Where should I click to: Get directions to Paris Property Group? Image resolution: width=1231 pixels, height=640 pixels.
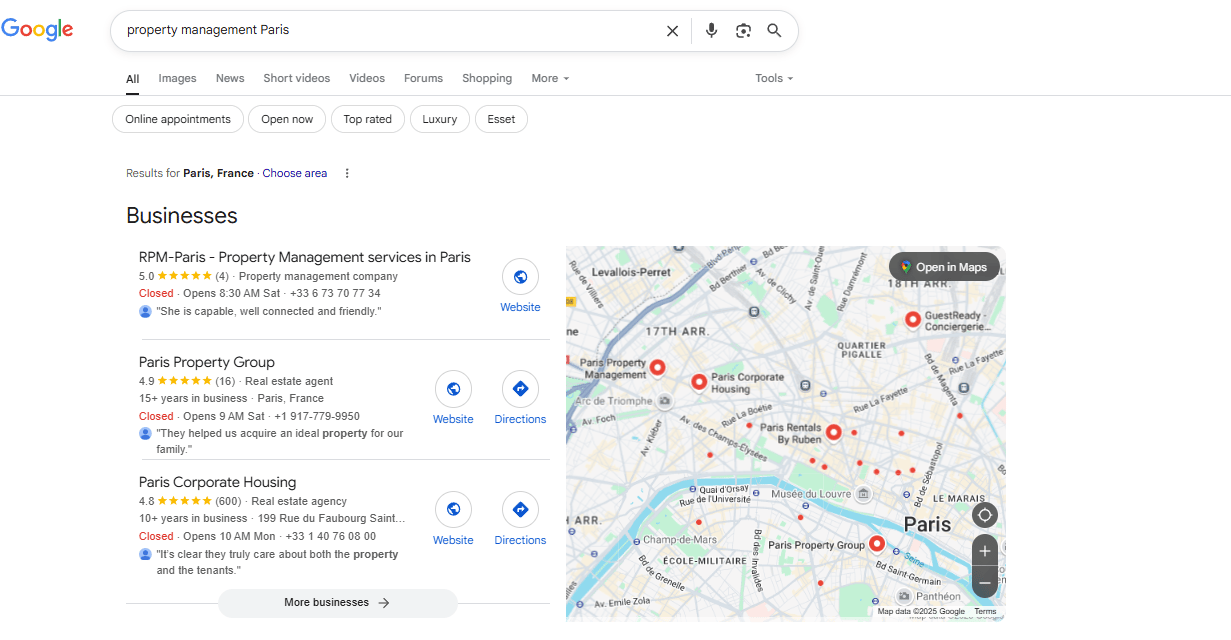coord(520,389)
